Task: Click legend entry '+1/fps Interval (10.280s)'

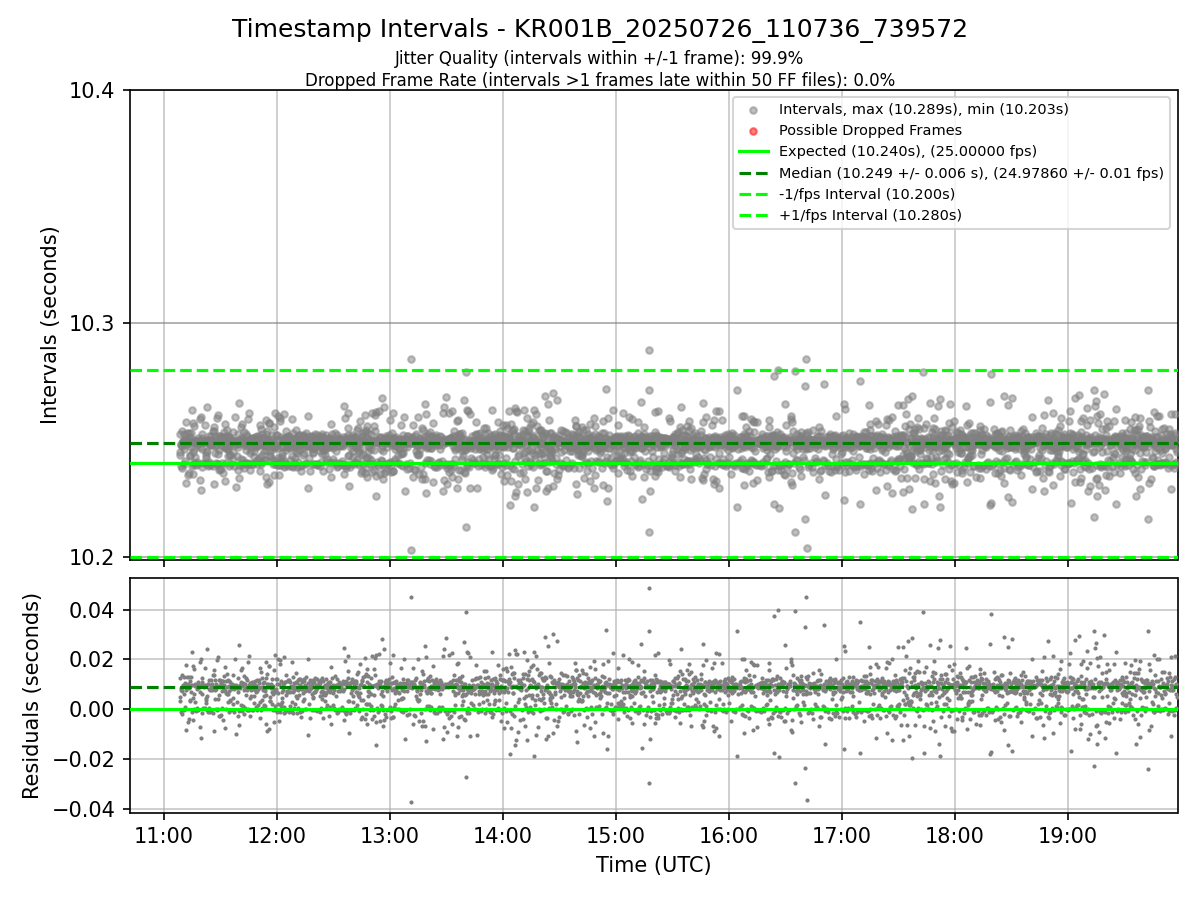Action: point(870,215)
